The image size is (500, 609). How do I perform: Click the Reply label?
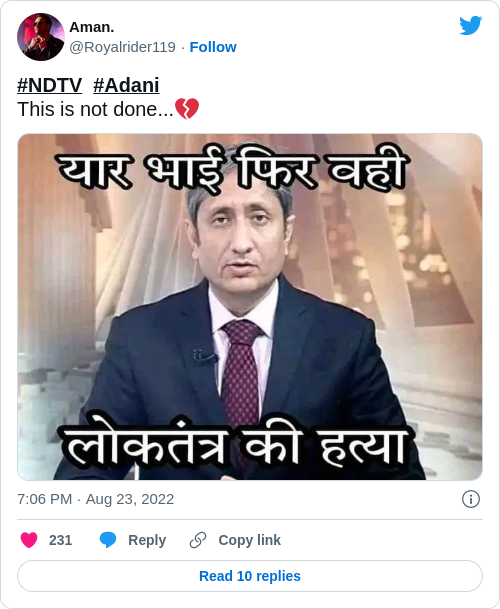(147, 540)
